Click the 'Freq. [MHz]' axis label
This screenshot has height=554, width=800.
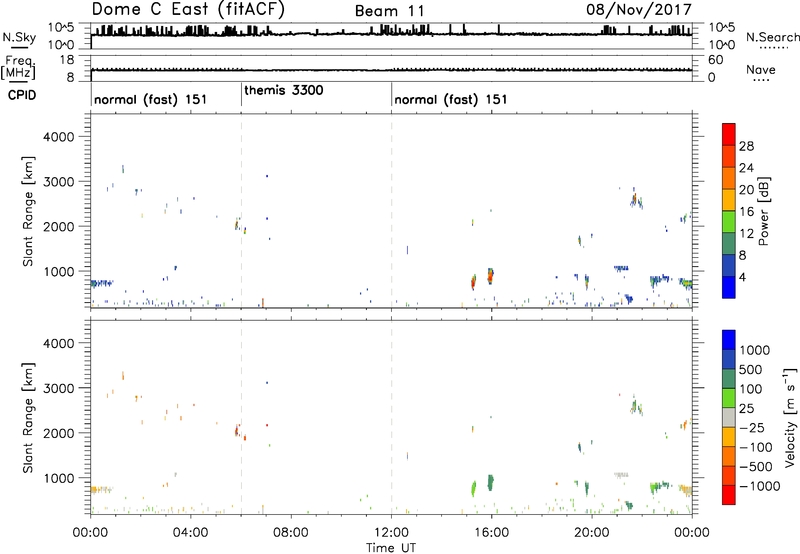18,67
